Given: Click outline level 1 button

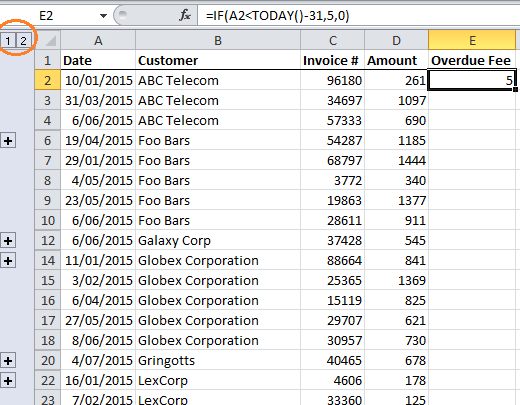Looking at the screenshot, I should tap(8, 41).
